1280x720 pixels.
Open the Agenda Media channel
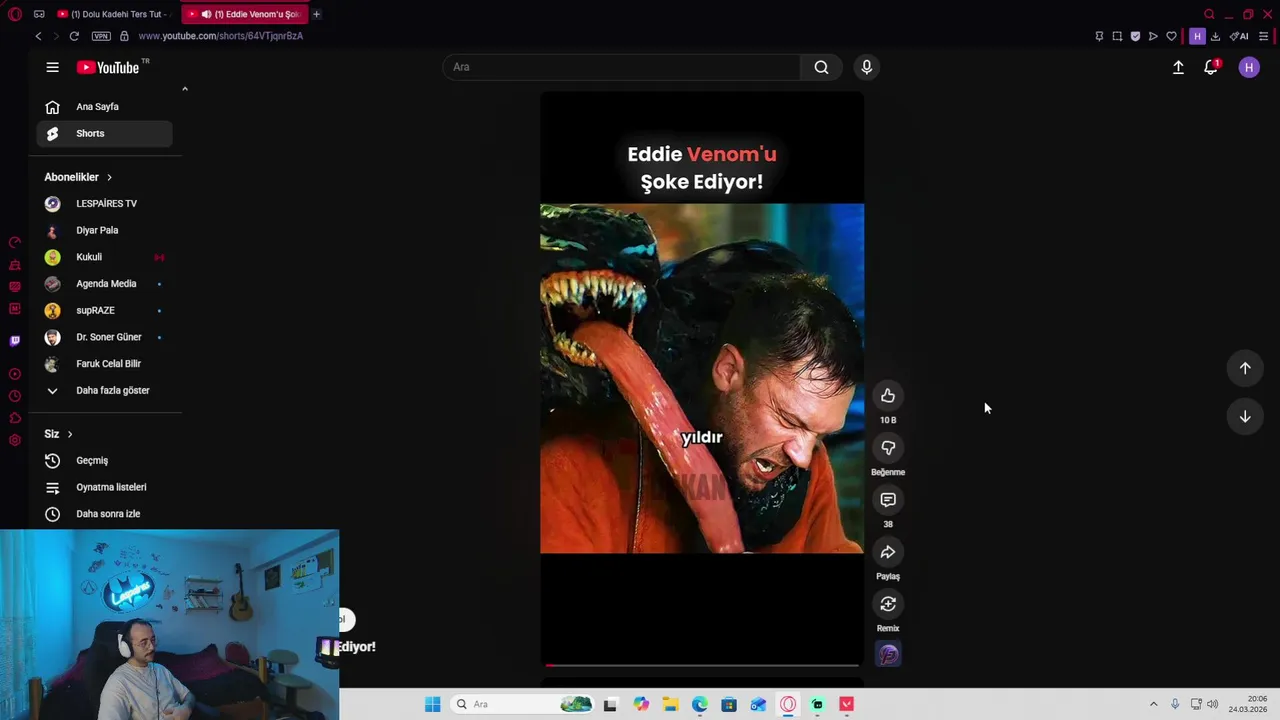click(104, 284)
